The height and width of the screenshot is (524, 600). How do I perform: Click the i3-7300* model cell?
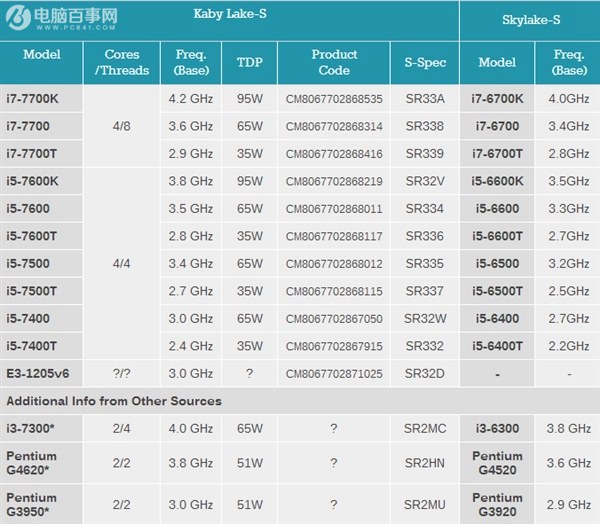(x=41, y=428)
